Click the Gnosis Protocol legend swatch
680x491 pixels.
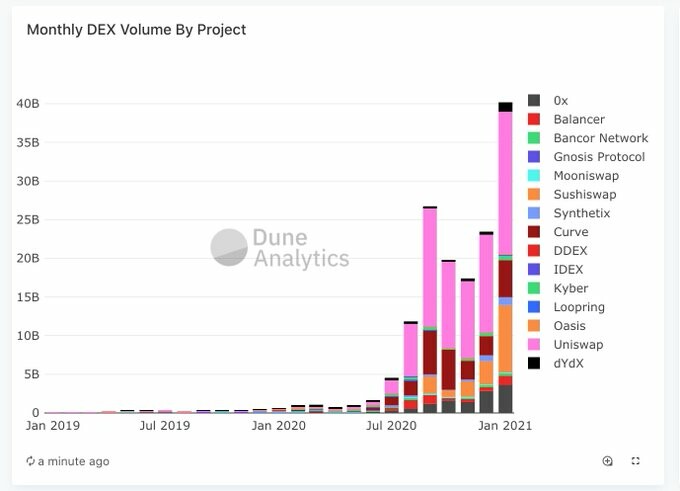click(x=534, y=157)
